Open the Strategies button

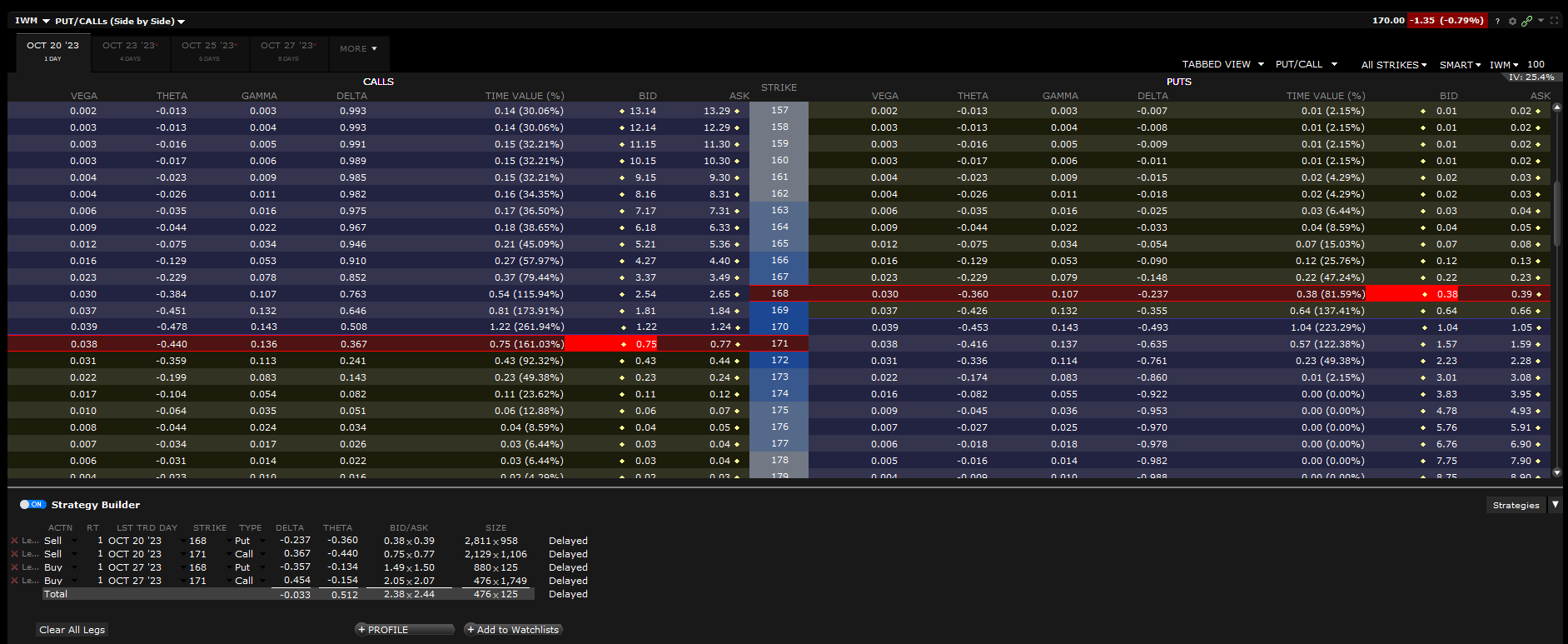coord(1516,505)
